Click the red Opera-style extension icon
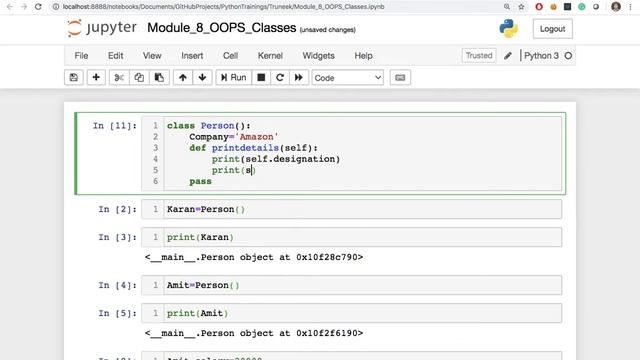 point(539,7)
